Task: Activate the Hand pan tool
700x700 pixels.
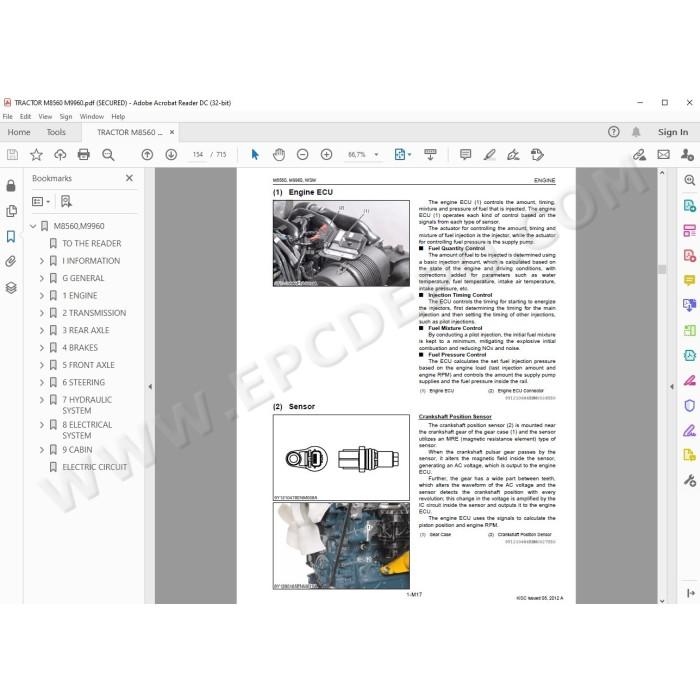Action: click(x=279, y=154)
